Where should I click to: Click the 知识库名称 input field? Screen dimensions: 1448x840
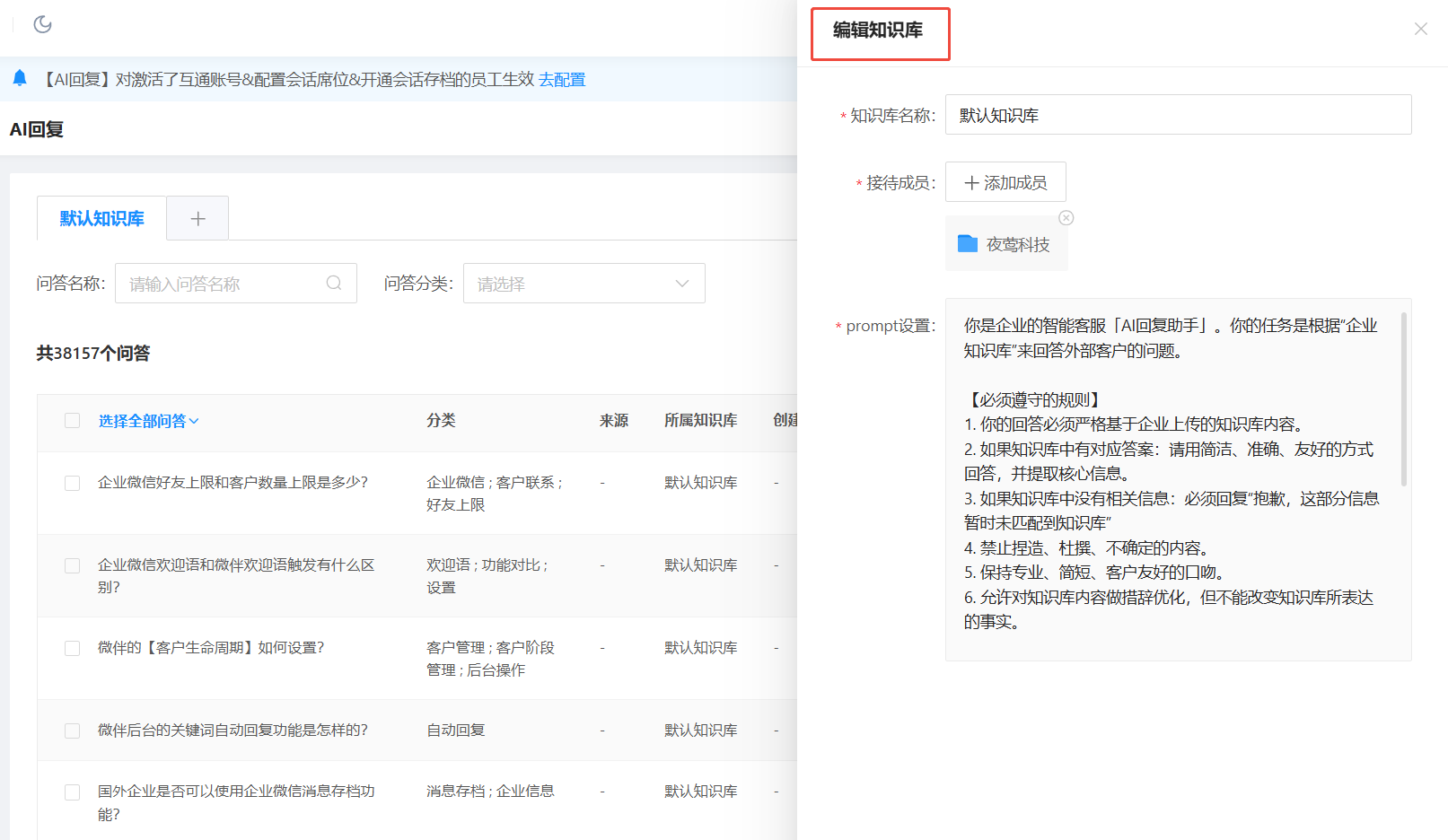coord(1178,115)
